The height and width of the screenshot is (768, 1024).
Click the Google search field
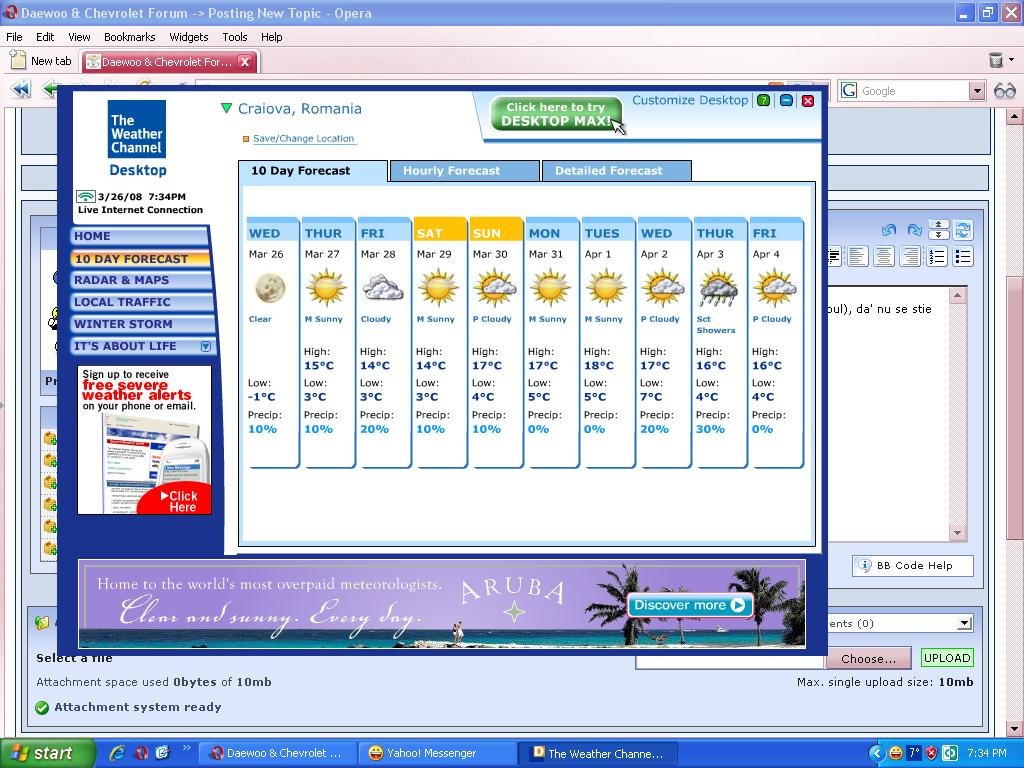[911, 91]
